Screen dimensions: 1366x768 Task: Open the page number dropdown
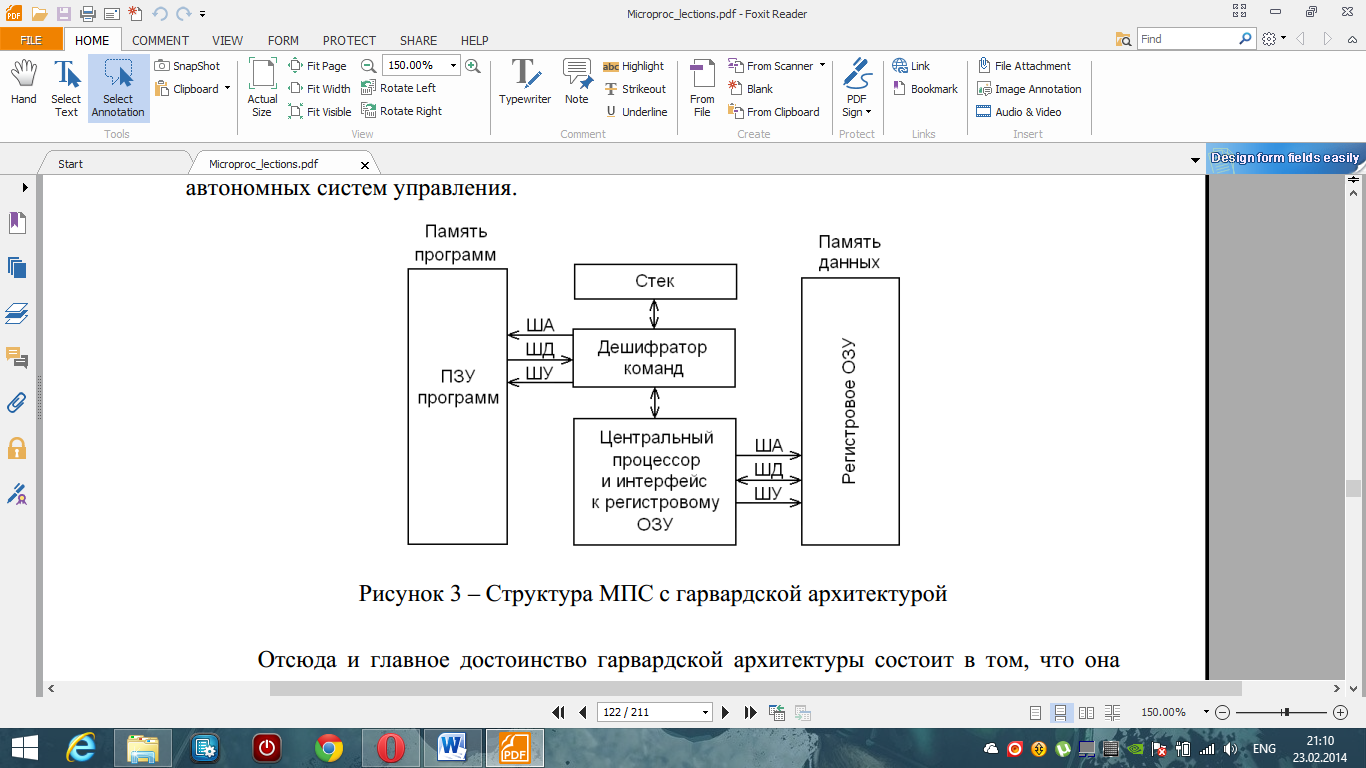[706, 712]
